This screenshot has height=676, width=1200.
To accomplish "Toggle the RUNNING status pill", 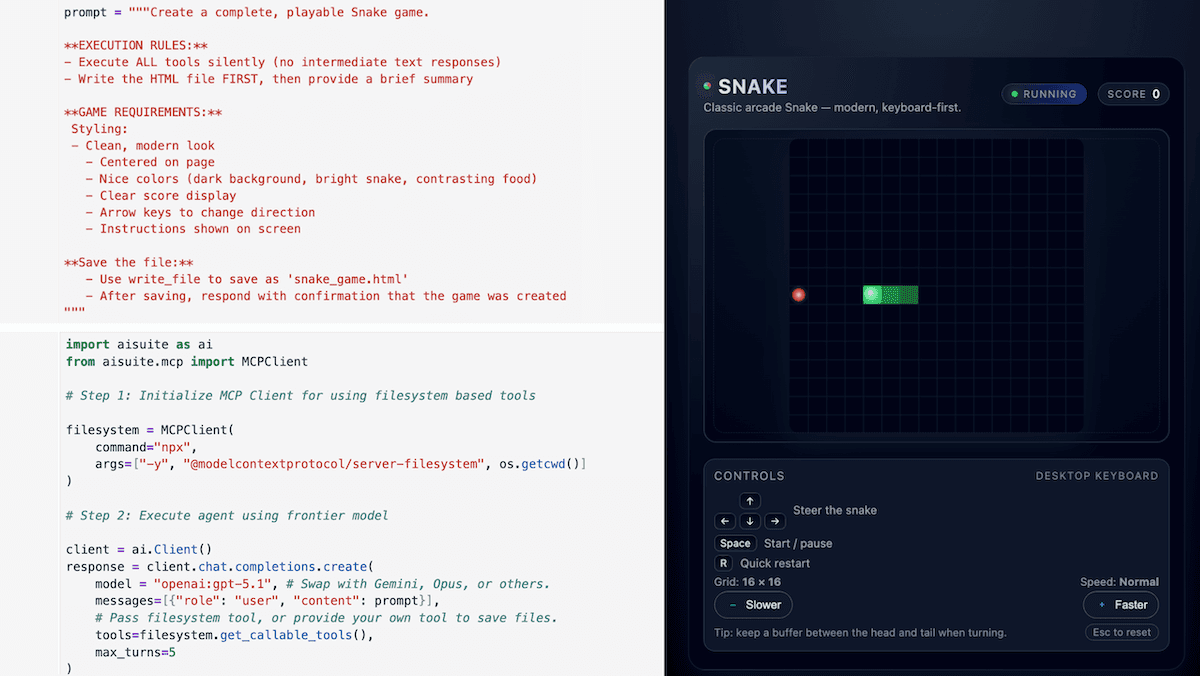I will click(1044, 93).
